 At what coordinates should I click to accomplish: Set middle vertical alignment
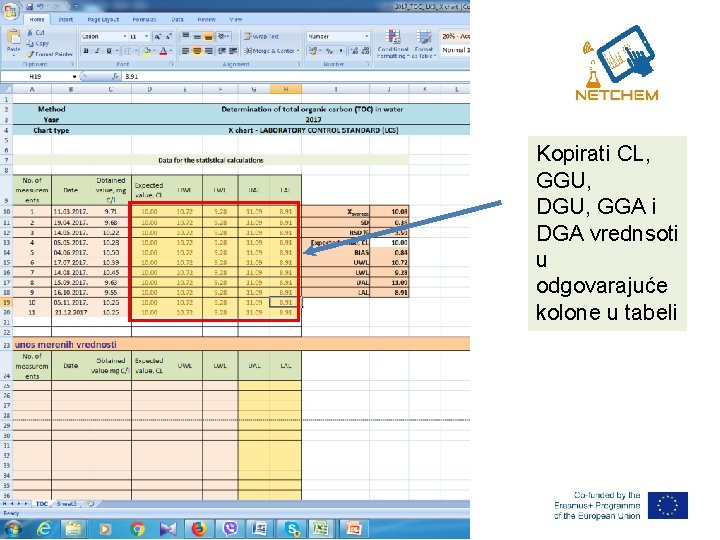point(197,36)
